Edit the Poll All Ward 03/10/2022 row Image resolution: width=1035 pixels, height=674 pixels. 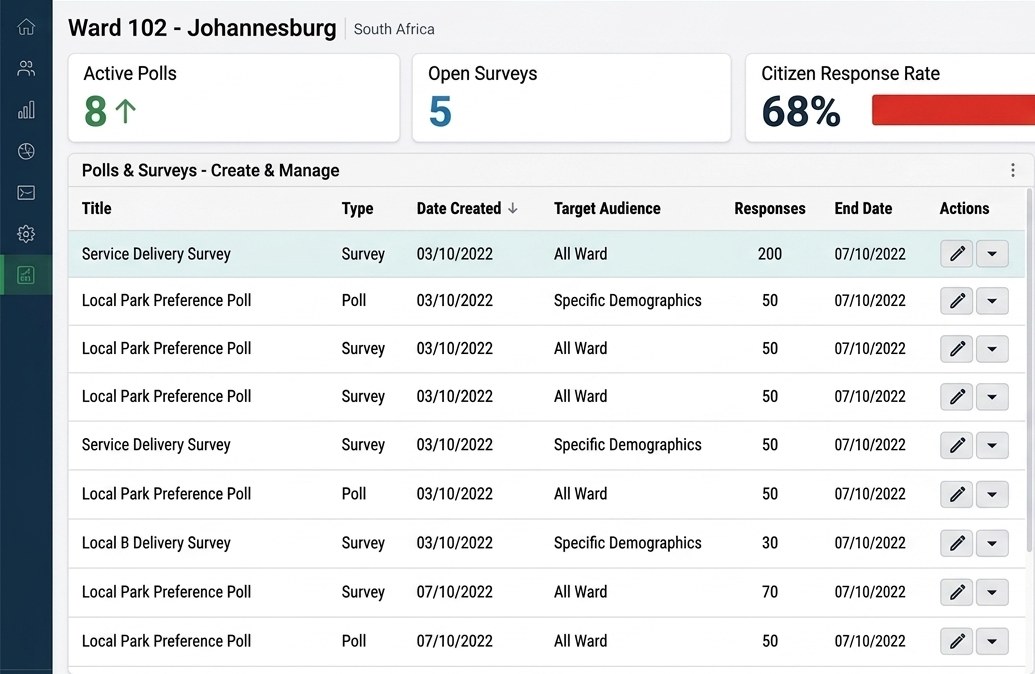point(956,494)
